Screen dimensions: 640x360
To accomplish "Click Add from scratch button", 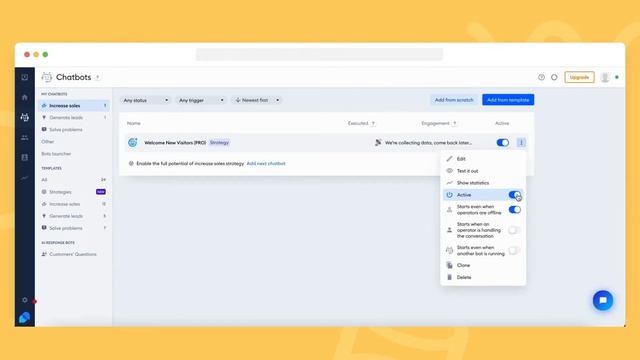I will pyautogui.click(x=454, y=100).
